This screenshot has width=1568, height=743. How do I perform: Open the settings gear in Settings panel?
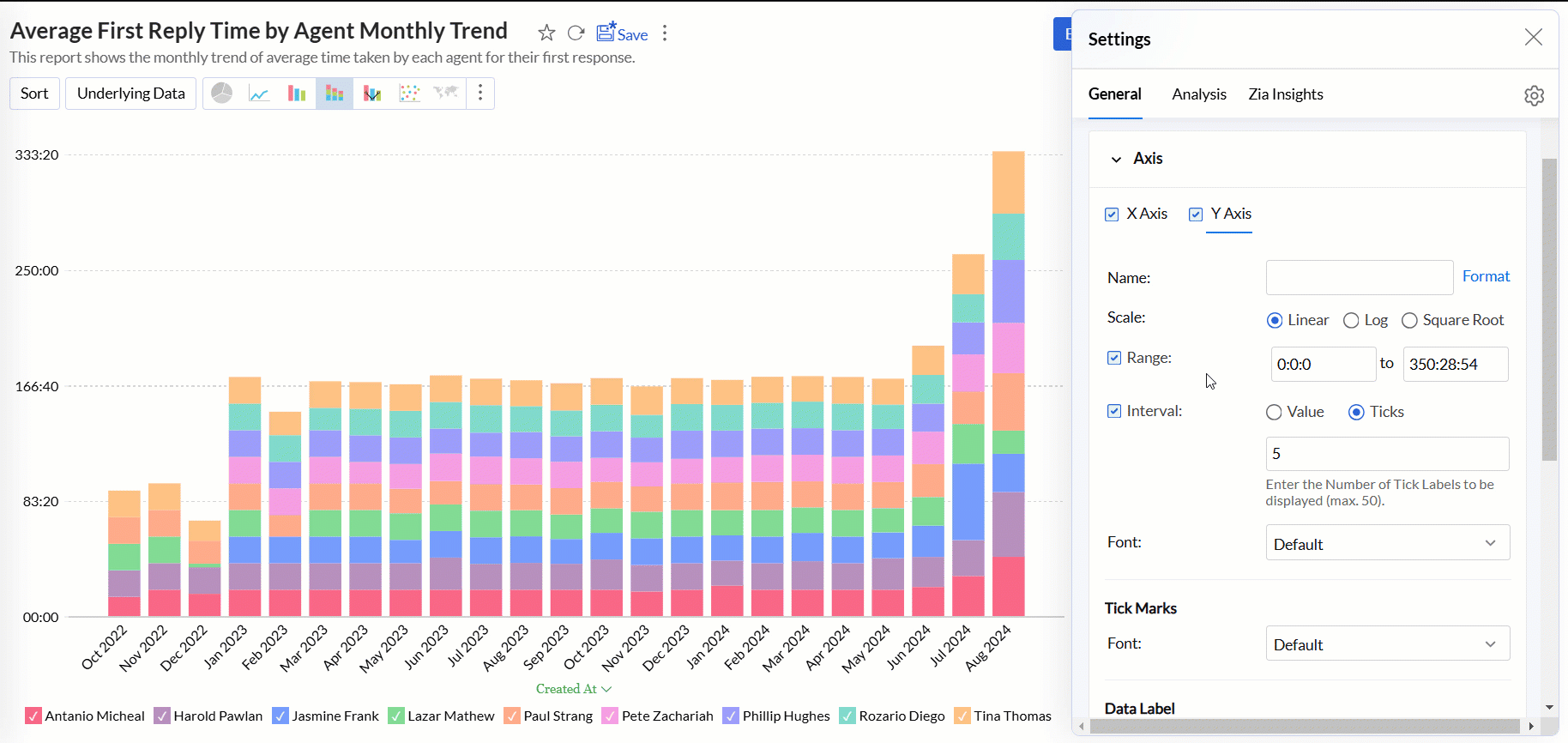click(x=1534, y=95)
